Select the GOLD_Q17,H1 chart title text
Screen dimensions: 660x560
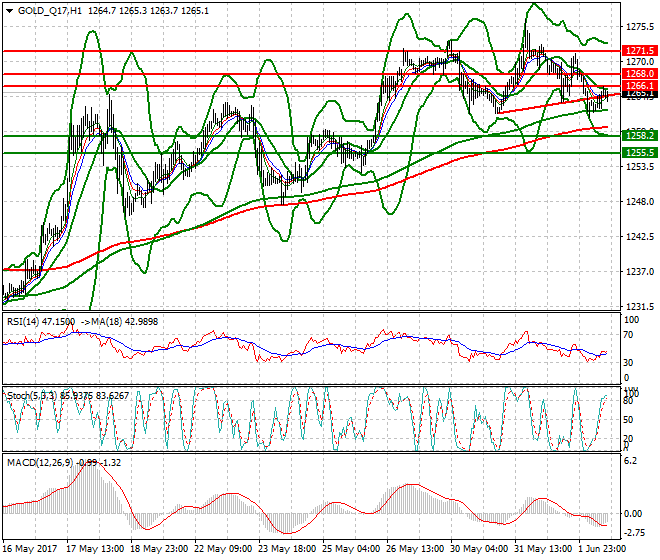click(x=50, y=11)
